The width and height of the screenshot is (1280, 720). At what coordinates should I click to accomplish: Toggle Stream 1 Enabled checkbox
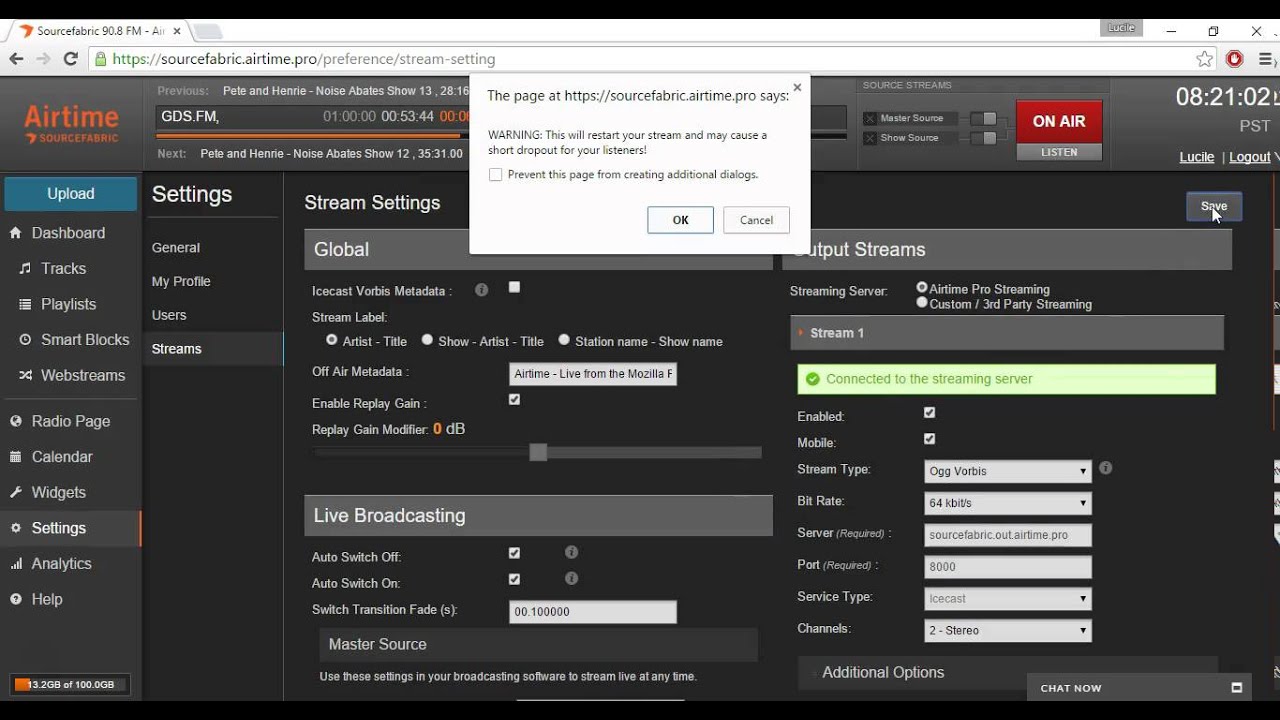[929, 413]
